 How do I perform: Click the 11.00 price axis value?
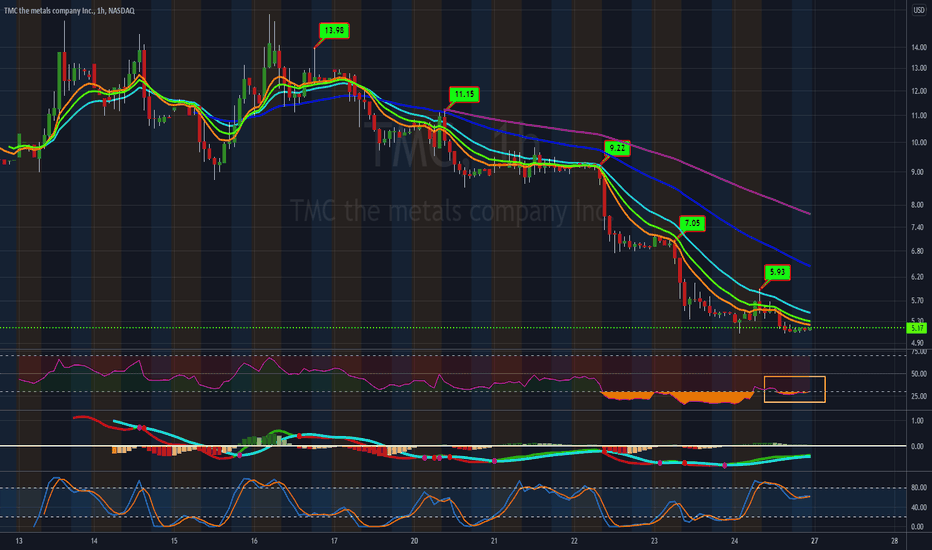918,115
